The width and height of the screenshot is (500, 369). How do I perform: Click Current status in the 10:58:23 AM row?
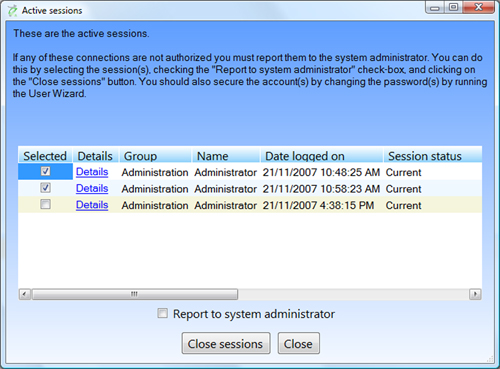(403, 189)
